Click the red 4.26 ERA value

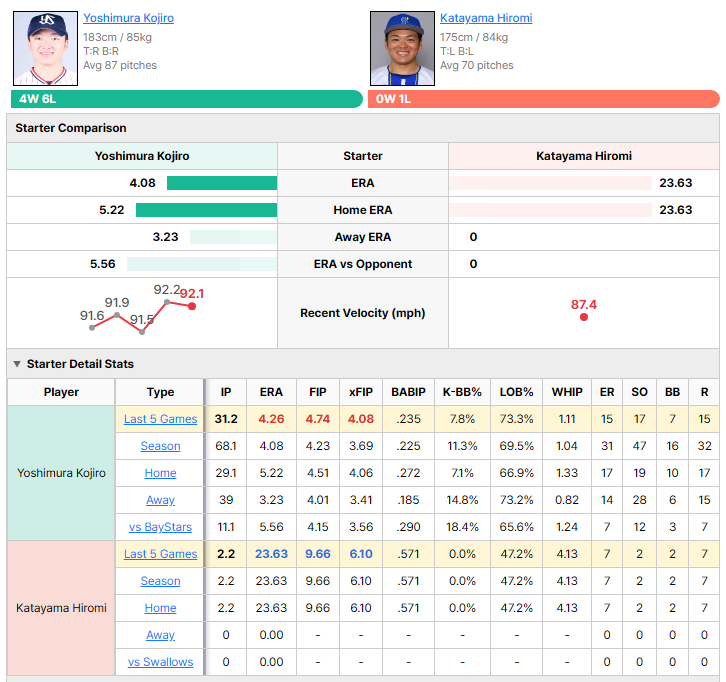point(271,419)
